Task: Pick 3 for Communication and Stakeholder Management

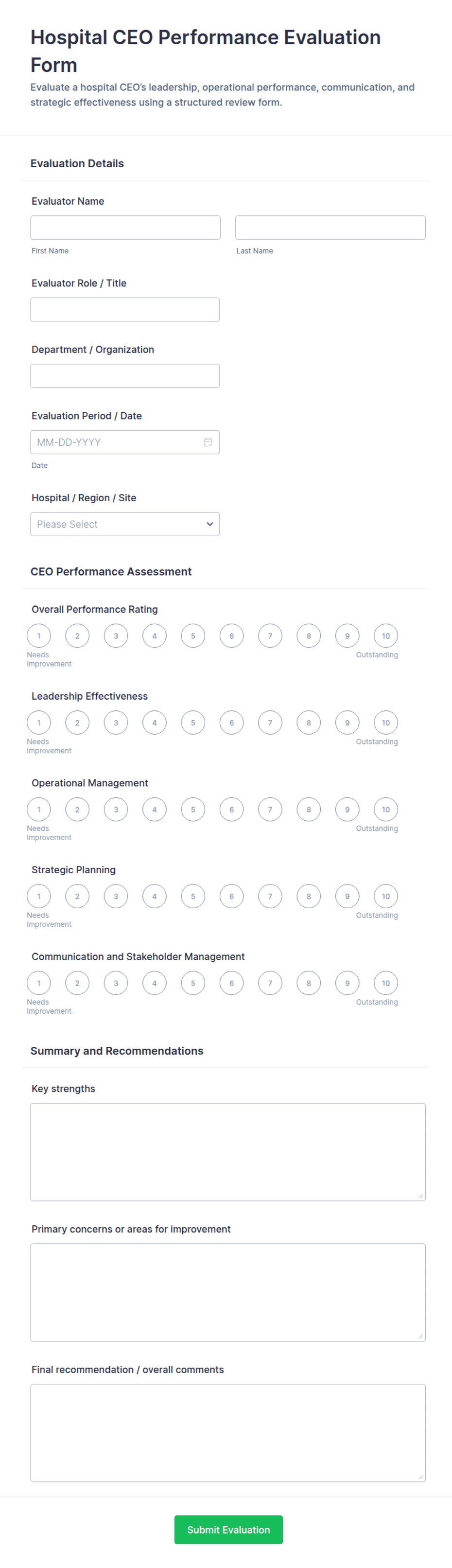Action: click(x=116, y=983)
